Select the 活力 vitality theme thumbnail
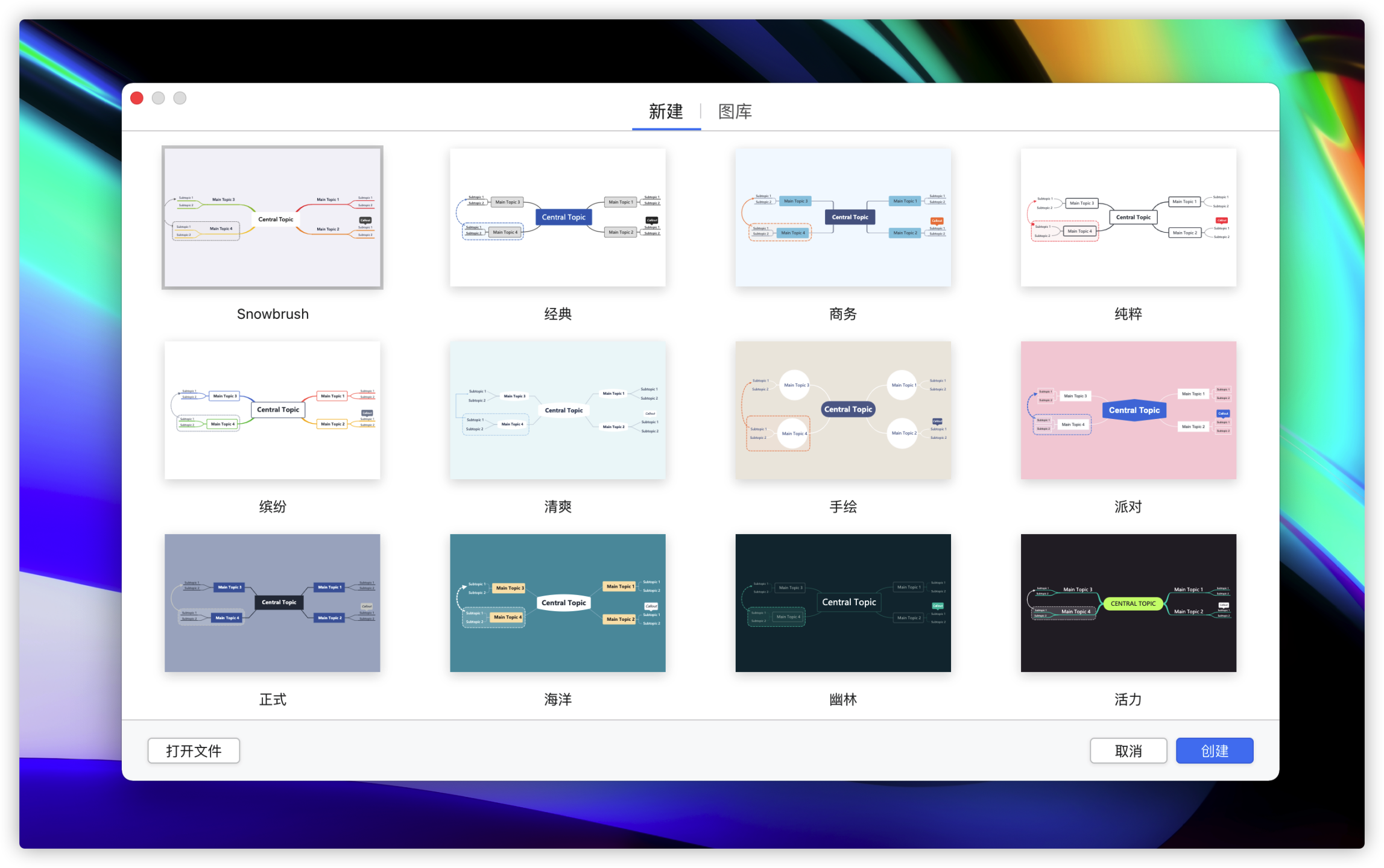 [x=1128, y=603]
